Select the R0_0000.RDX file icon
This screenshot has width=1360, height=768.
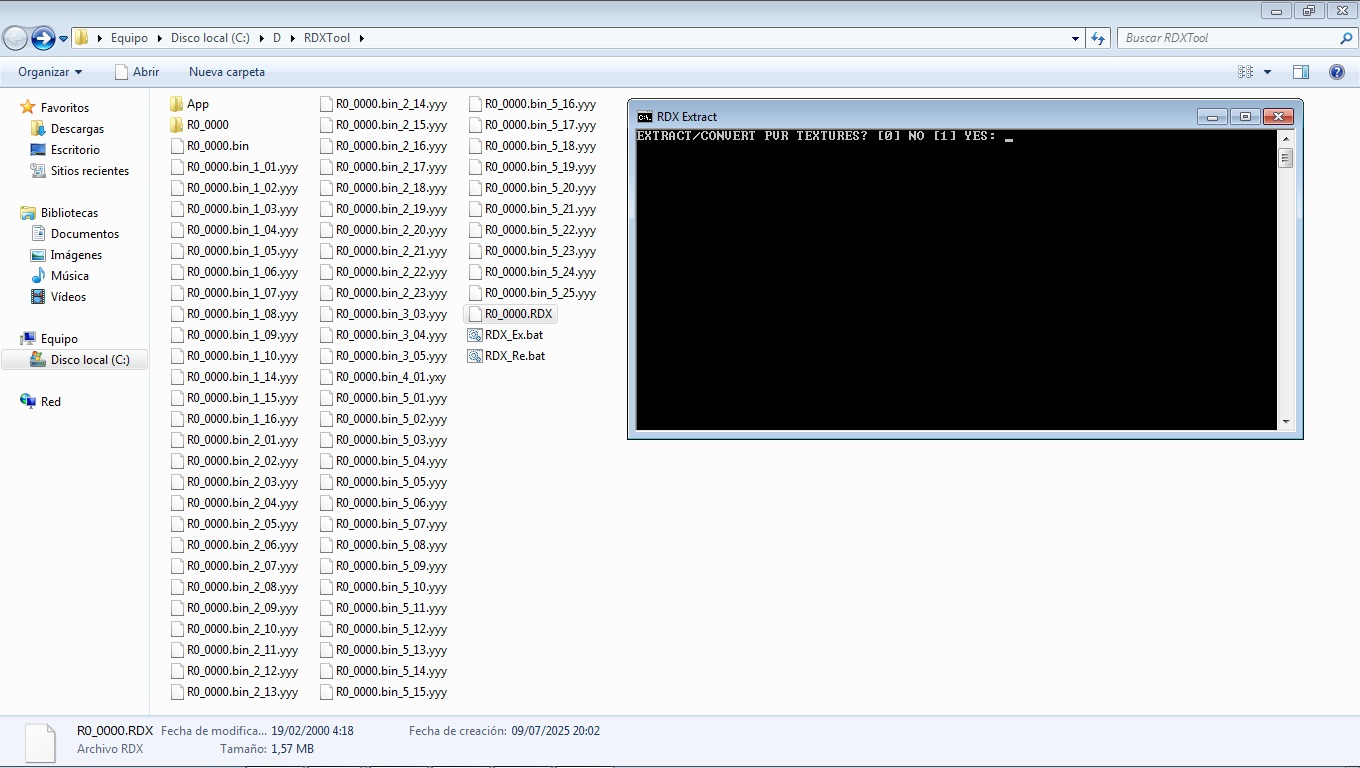point(475,314)
